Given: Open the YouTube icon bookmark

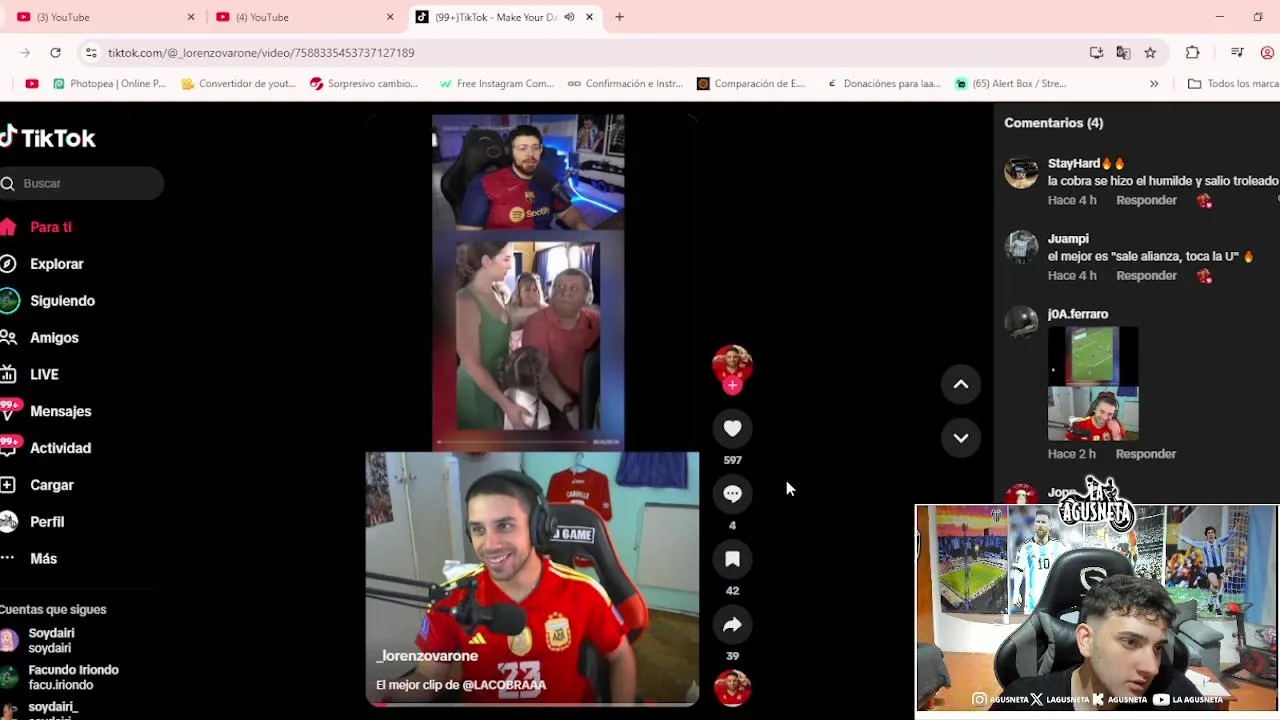Looking at the screenshot, I should coord(32,84).
